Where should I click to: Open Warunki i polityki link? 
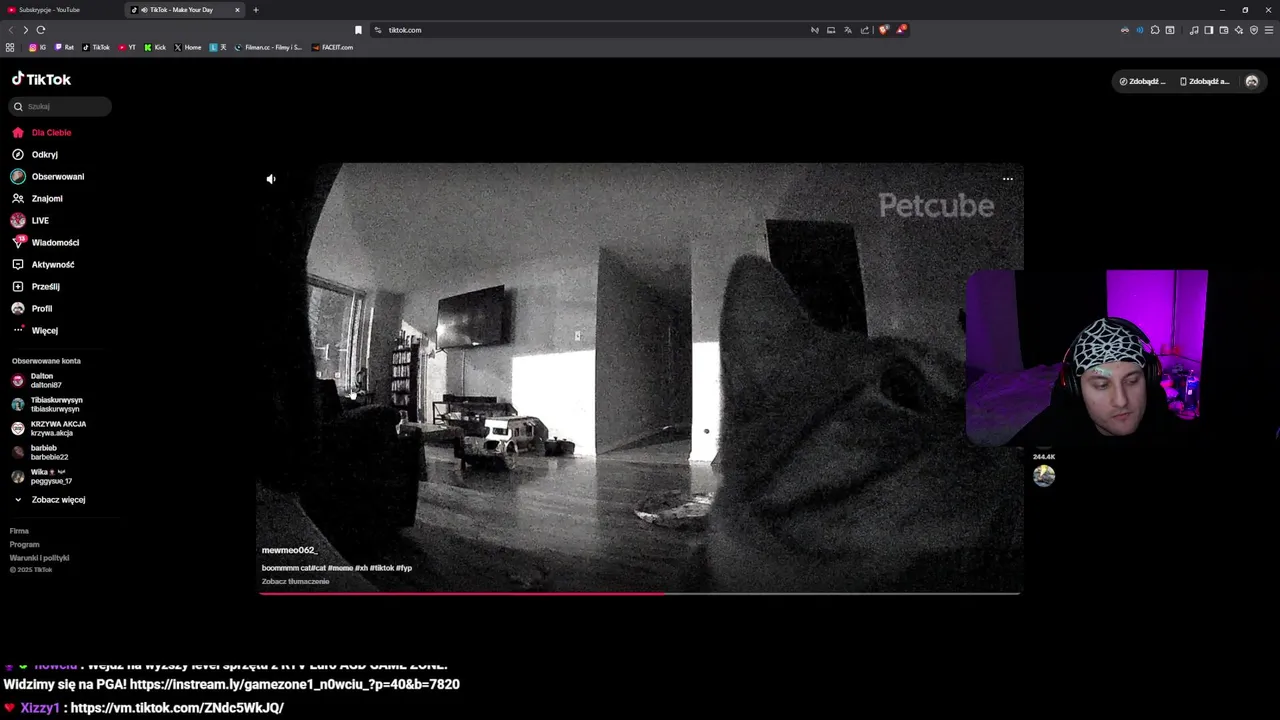pos(39,558)
